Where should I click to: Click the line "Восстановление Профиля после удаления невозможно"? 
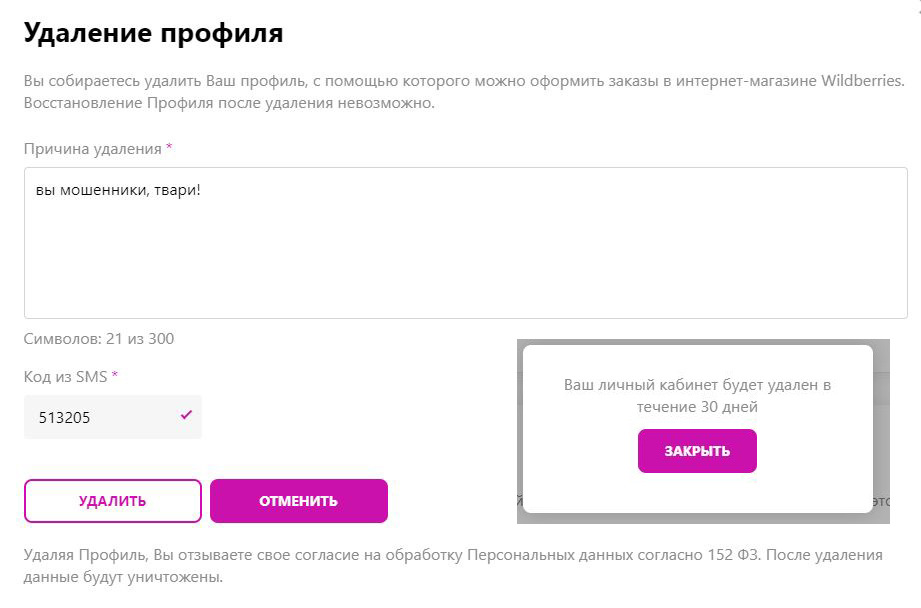(229, 103)
